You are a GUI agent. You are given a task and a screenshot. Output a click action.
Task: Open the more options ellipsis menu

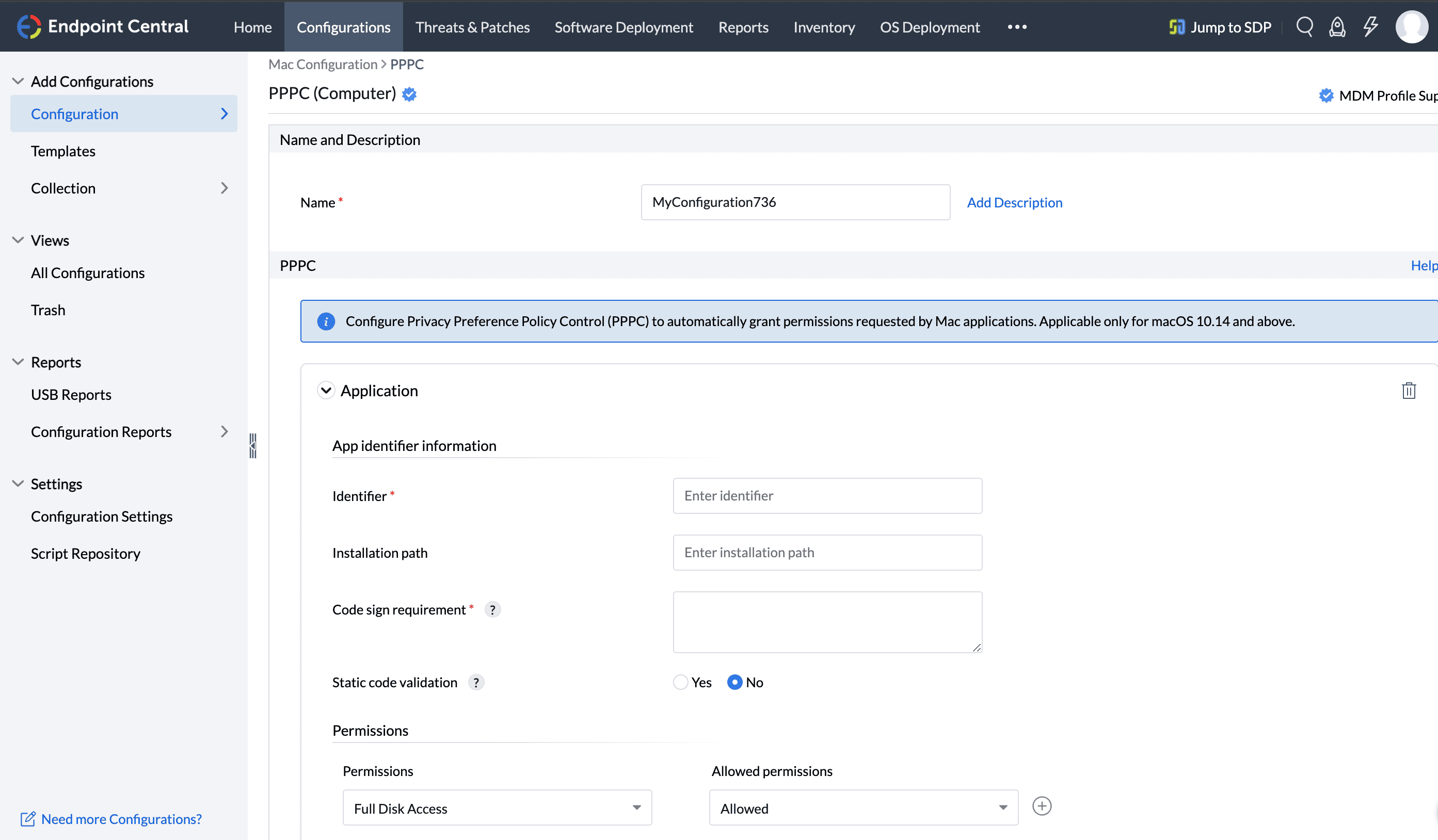pyautogui.click(x=1017, y=27)
